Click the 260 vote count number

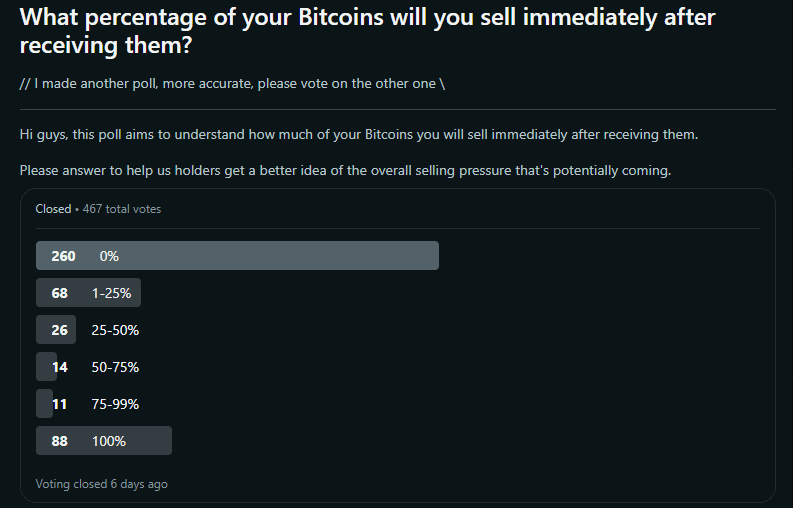click(x=63, y=256)
